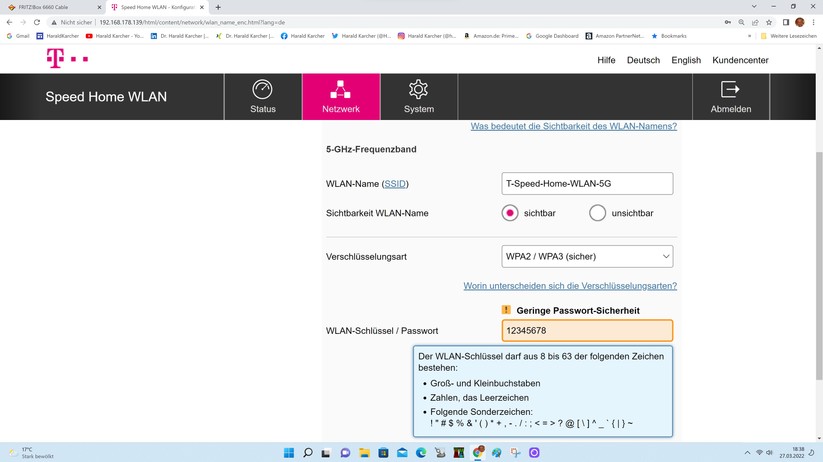Close the Speed Home WLAN tab
Screen dimensions: 823x462
202,7
